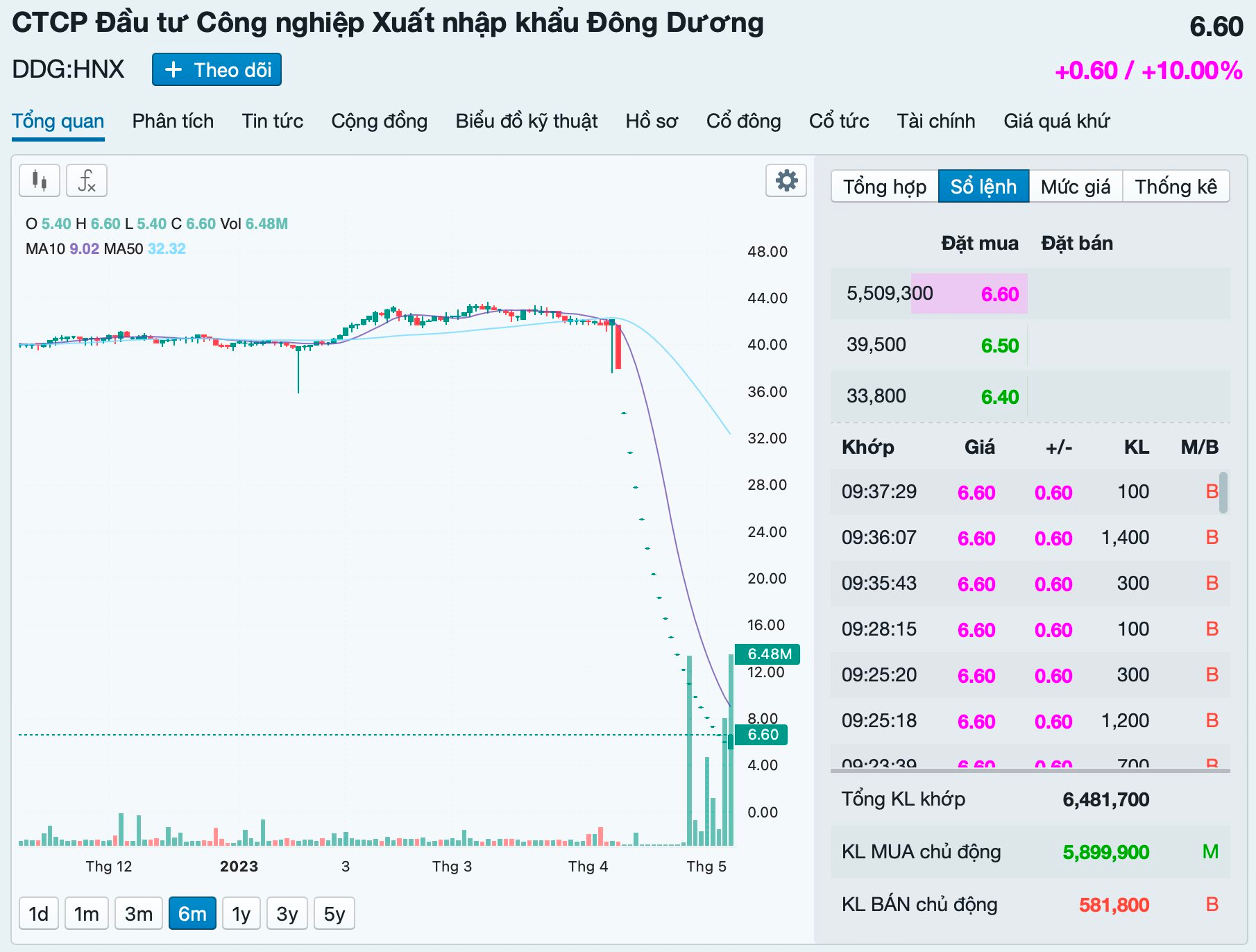Select the 09:25:20 trade row
This screenshot has width=1256, height=952.
(x=1030, y=675)
